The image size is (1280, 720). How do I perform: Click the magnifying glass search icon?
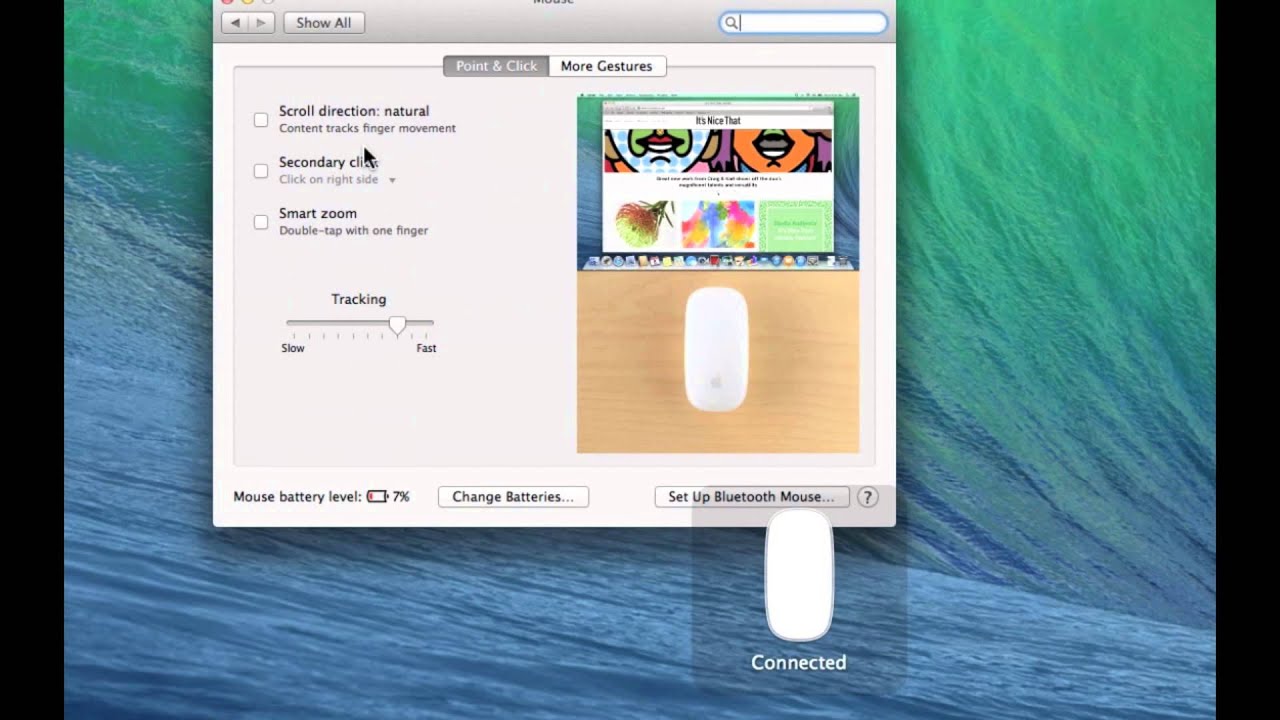(x=731, y=23)
